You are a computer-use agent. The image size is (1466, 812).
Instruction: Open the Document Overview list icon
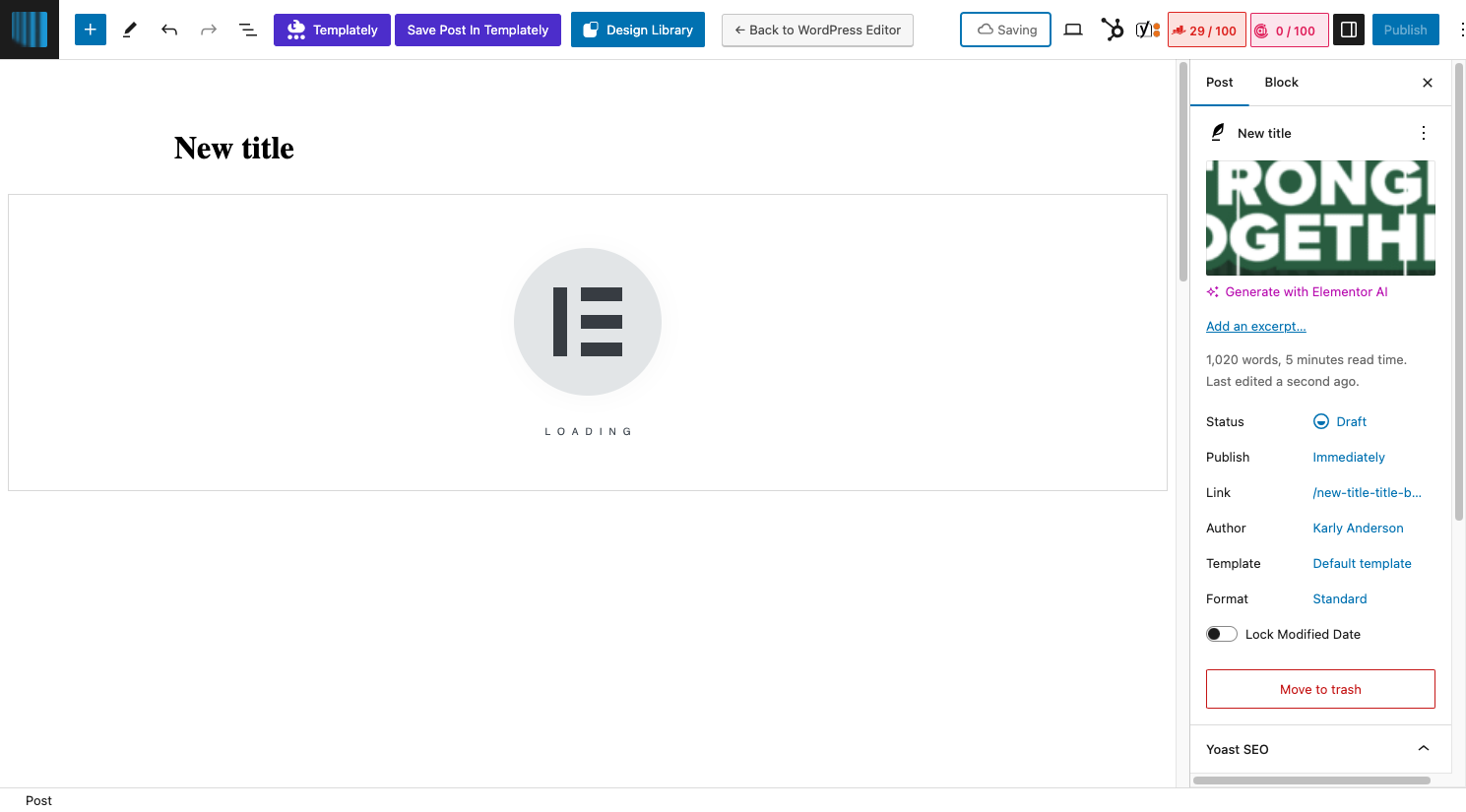click(248, 30)
